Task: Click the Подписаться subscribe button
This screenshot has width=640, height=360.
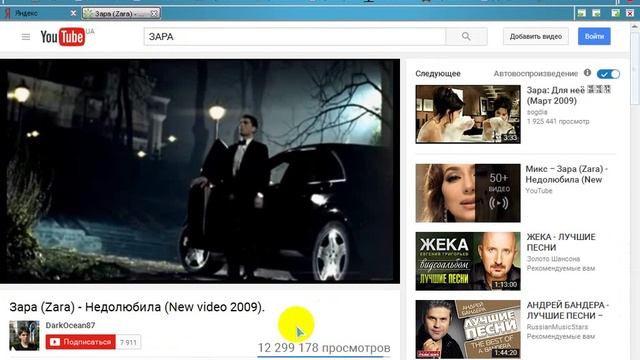Action: [x=80, y=342]
